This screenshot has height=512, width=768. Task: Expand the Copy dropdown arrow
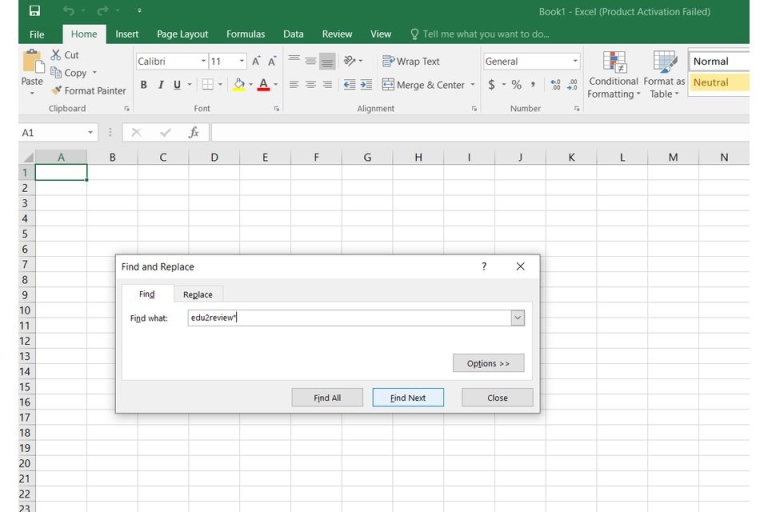(95, 73)
